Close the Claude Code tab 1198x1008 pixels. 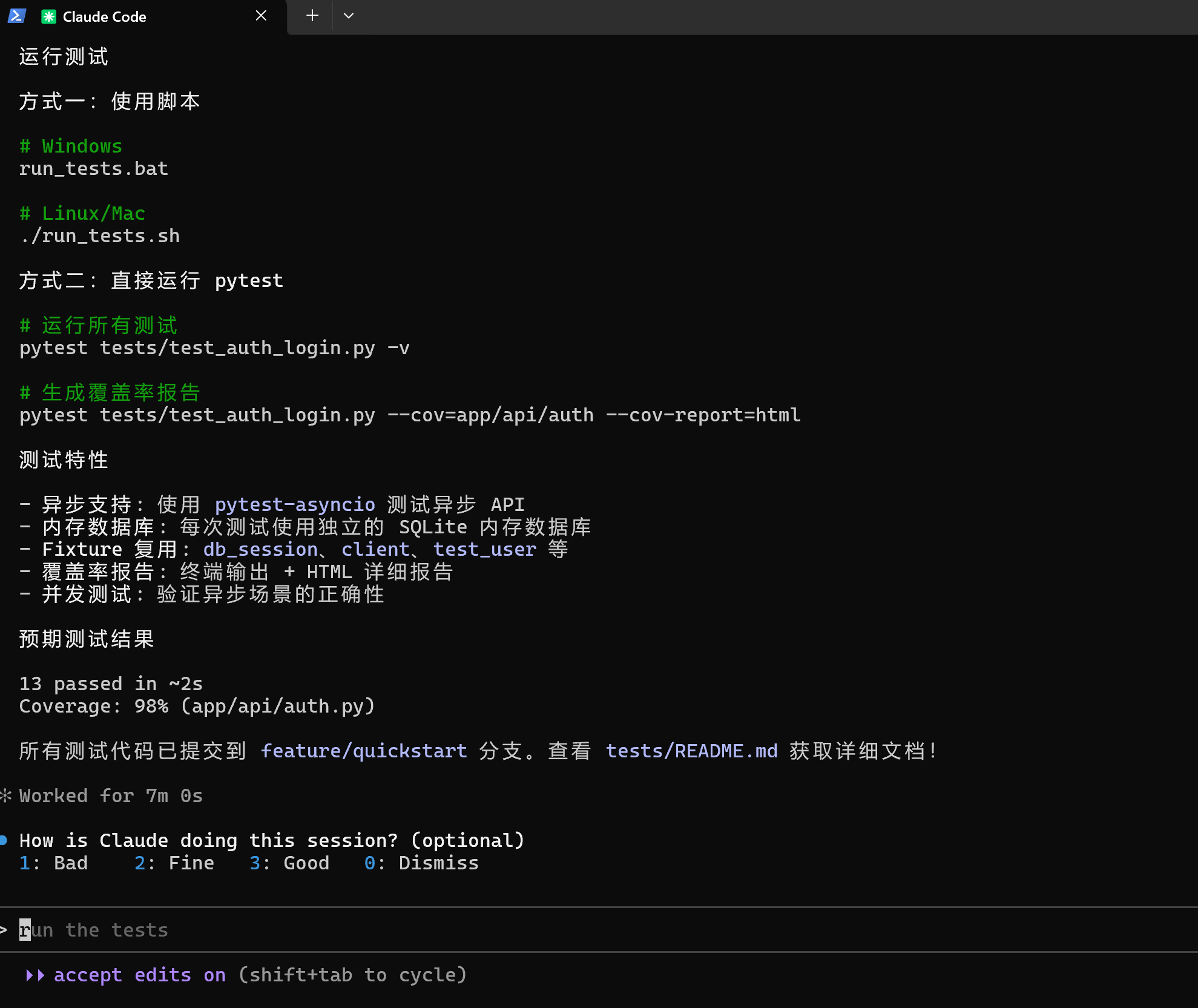point(261,16)
